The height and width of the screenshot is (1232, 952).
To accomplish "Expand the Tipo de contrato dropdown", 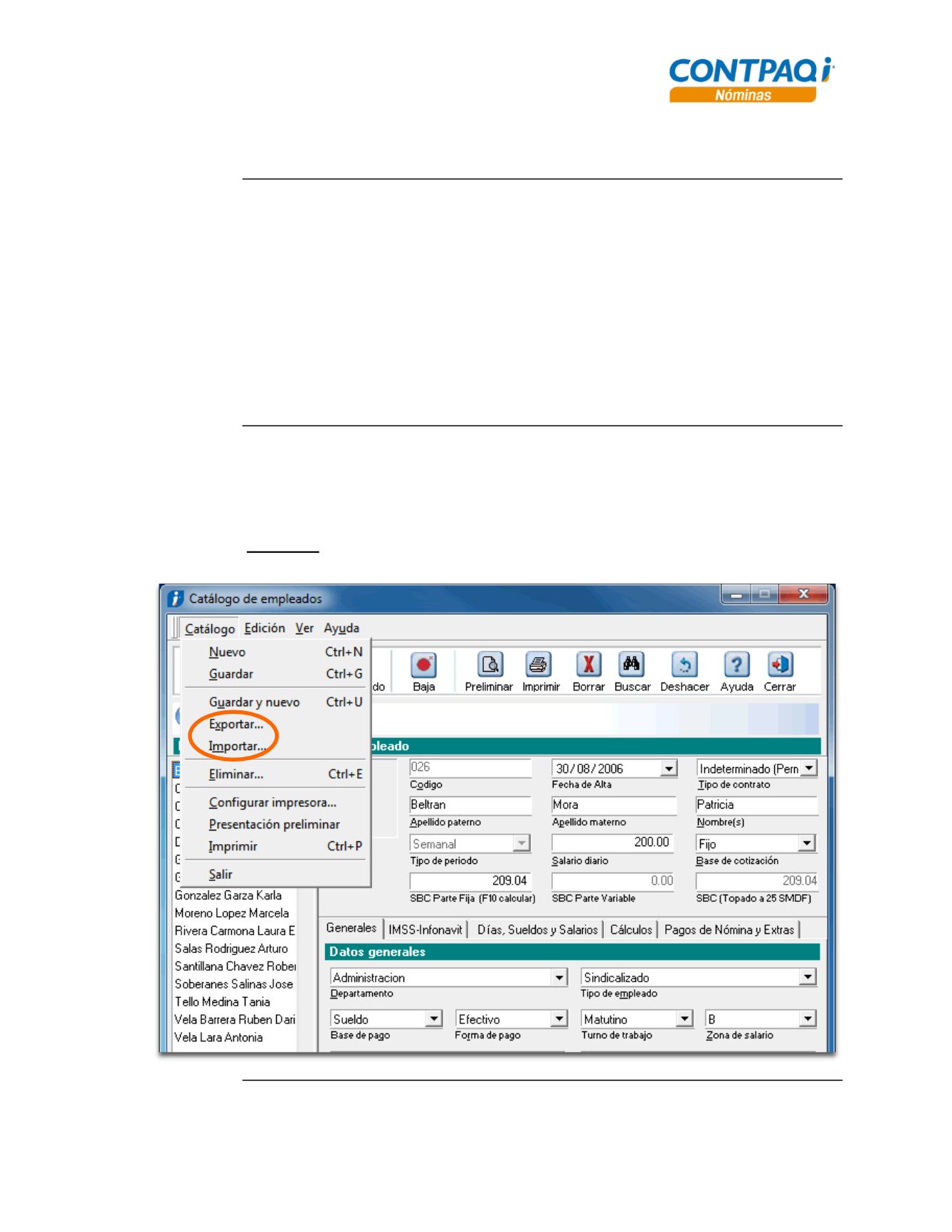I will click(x=809, y=769).
